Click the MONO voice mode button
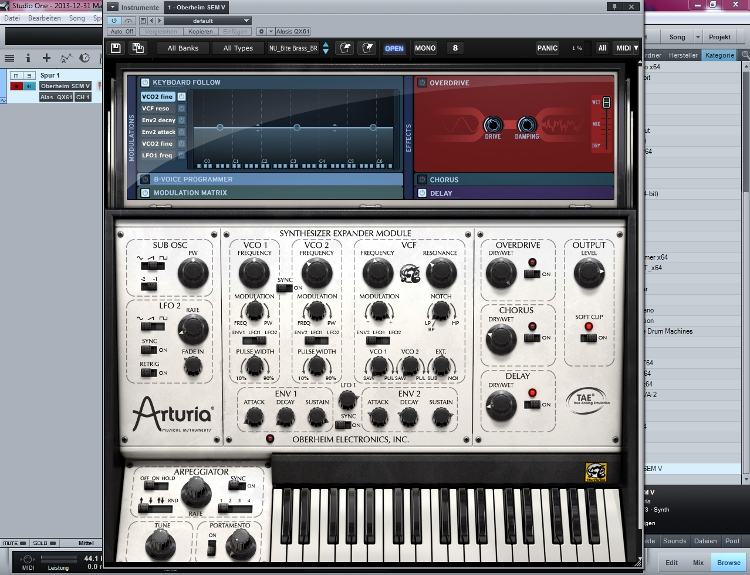This screenshot has width=750, height=575. tap(425, 48)
